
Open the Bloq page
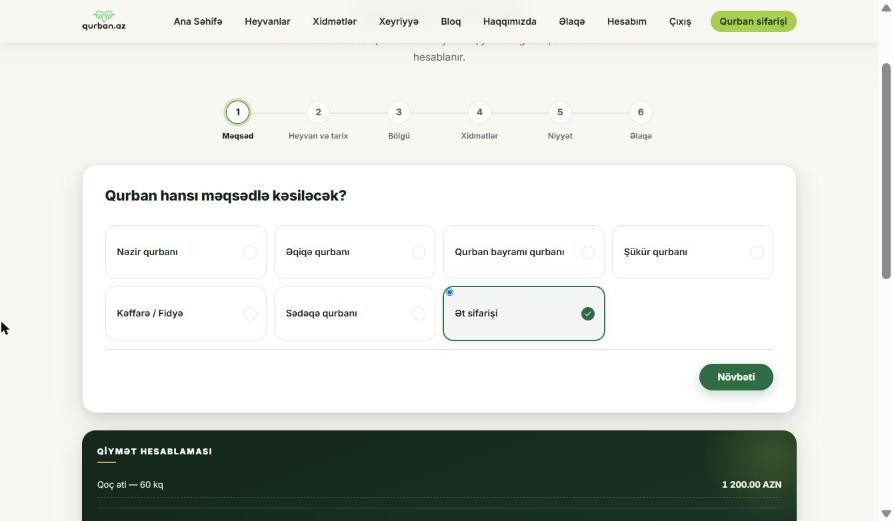coord(450,22)
